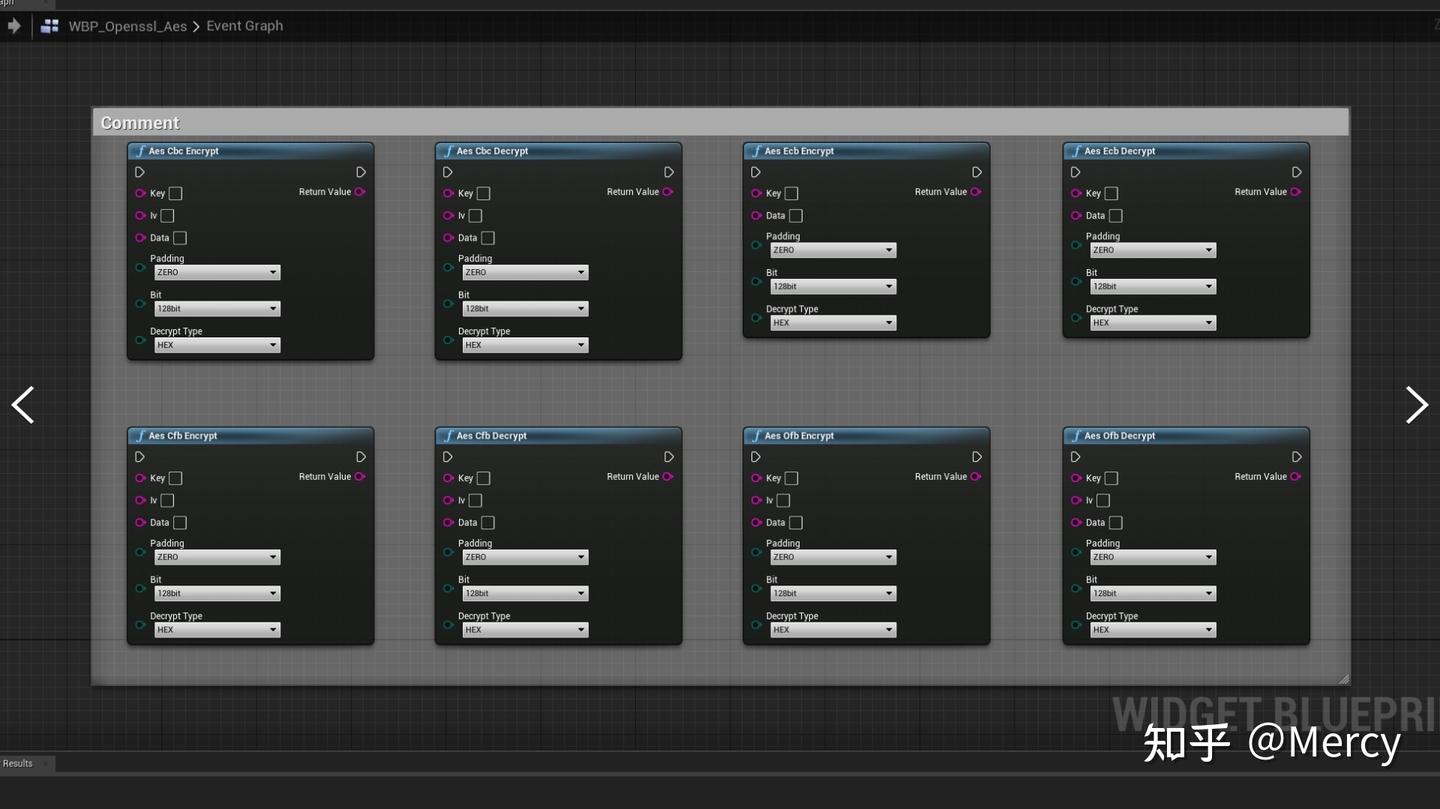Toggle the Key checkbox on Aes Cbc Encrypt
The width and height of the screenshot is (1440, 809).
coord(175,193)
